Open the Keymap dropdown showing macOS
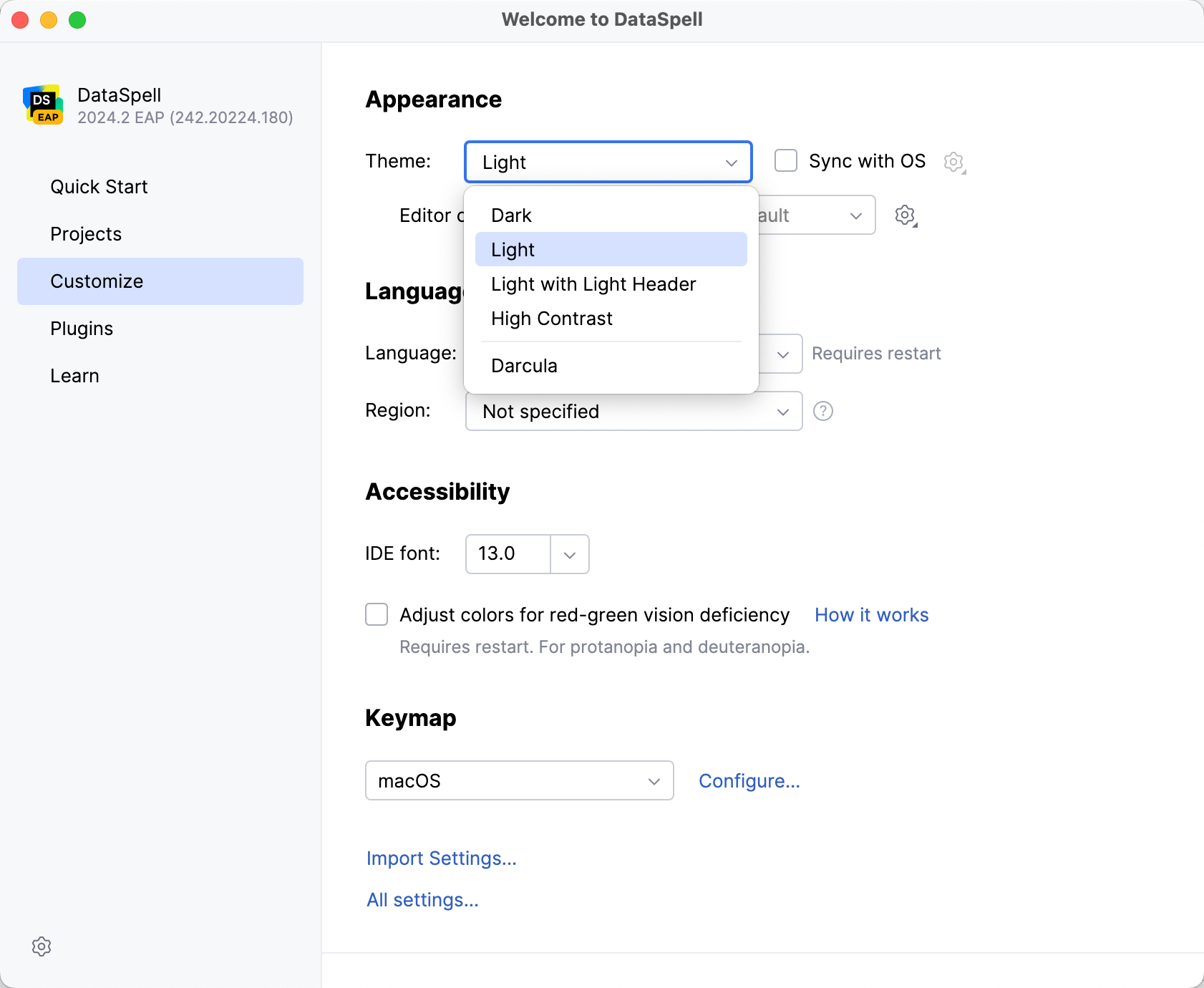The height and width of the screenshot is (988, 1204). pos(519,780)
